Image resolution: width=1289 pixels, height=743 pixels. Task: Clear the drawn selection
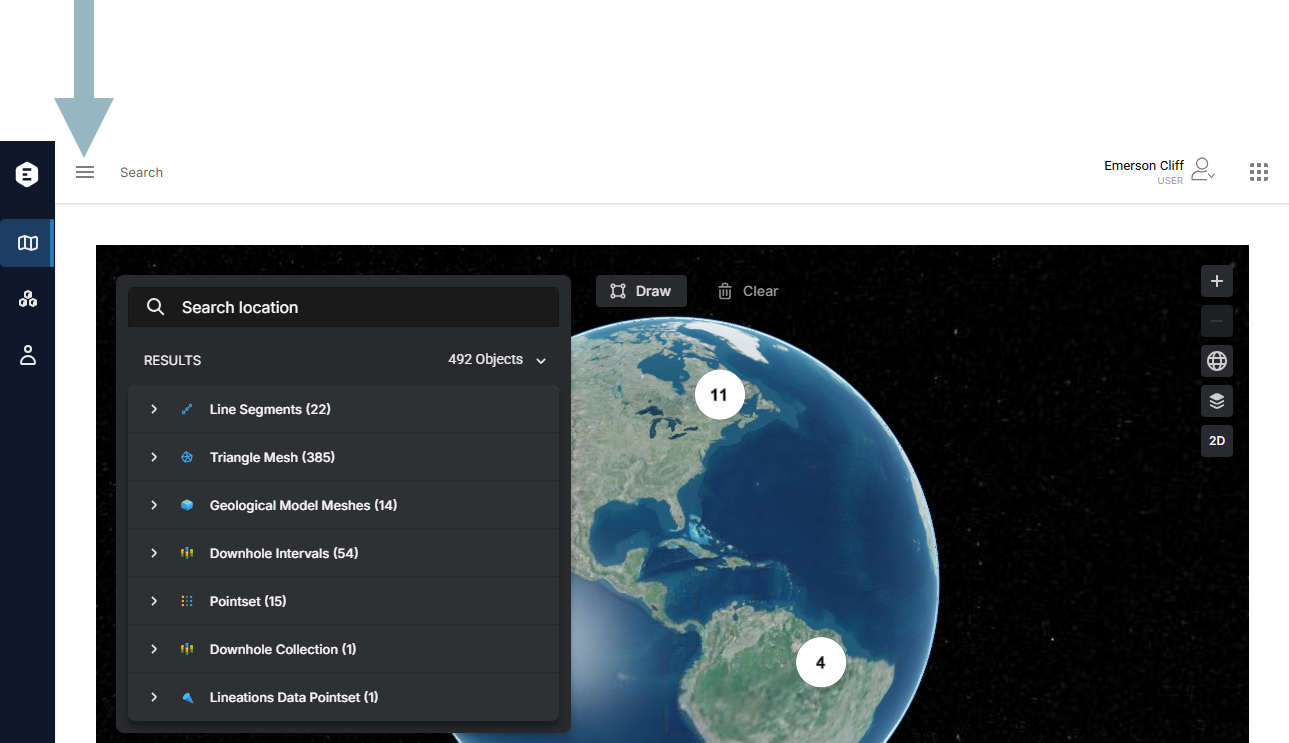(x=748, y=291)
